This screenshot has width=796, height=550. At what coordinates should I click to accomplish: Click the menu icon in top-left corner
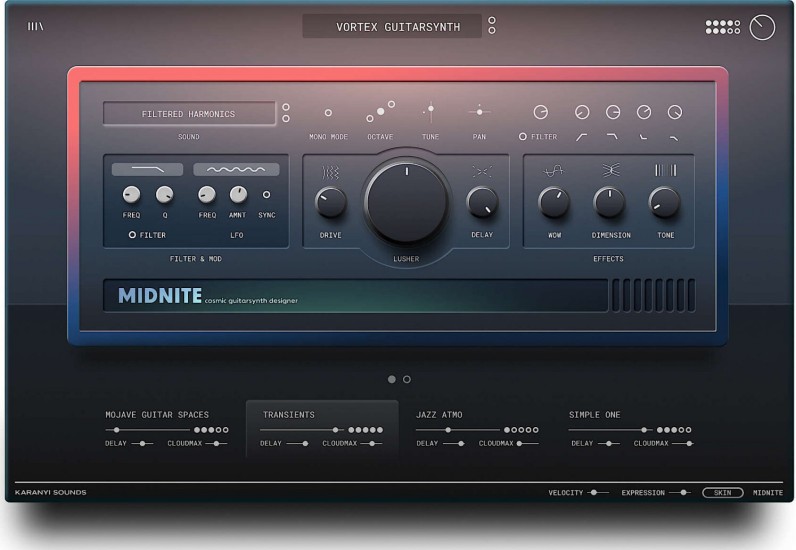(x=35, y=27)
